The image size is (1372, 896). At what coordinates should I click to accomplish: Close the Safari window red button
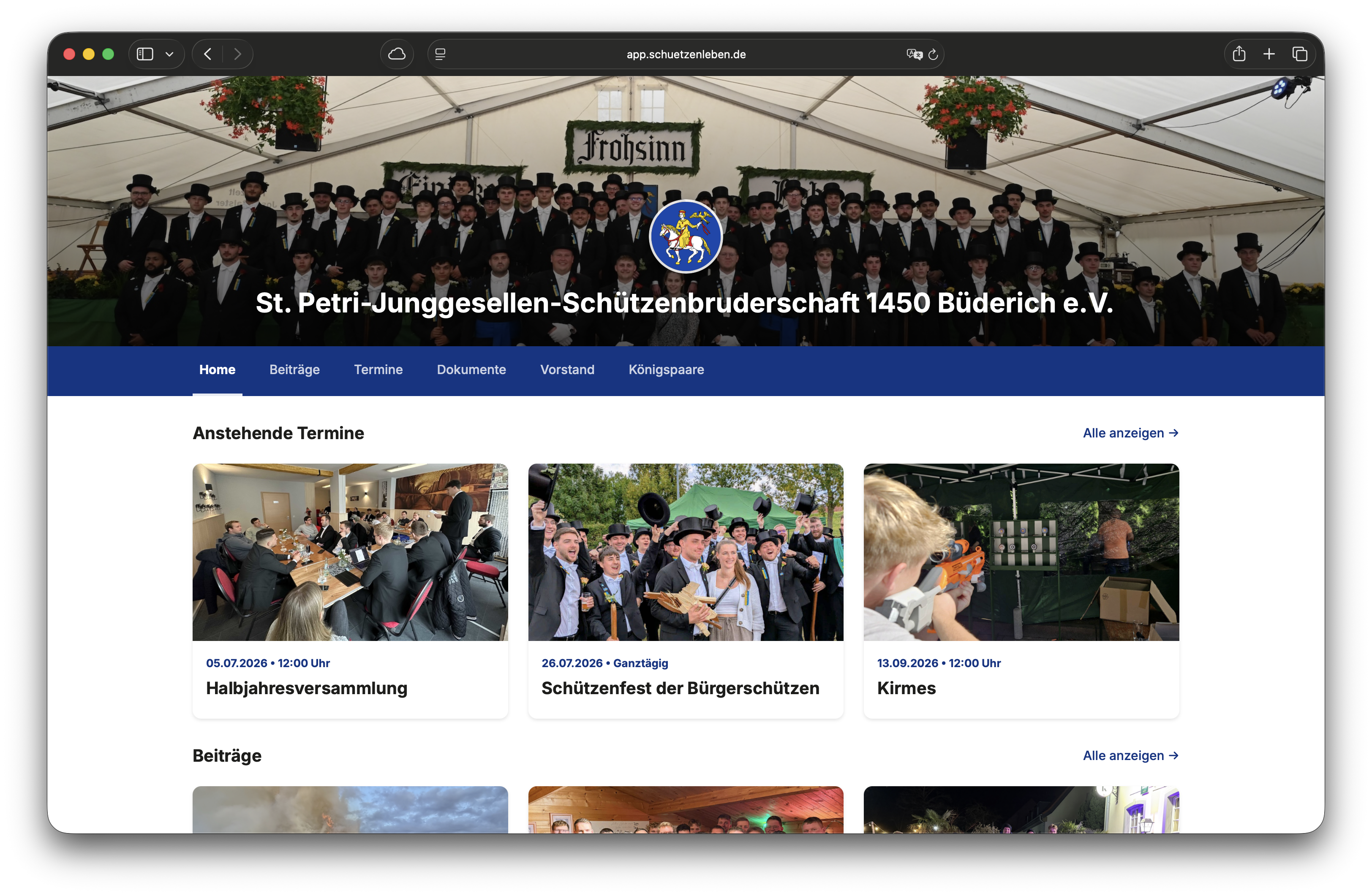69,54
